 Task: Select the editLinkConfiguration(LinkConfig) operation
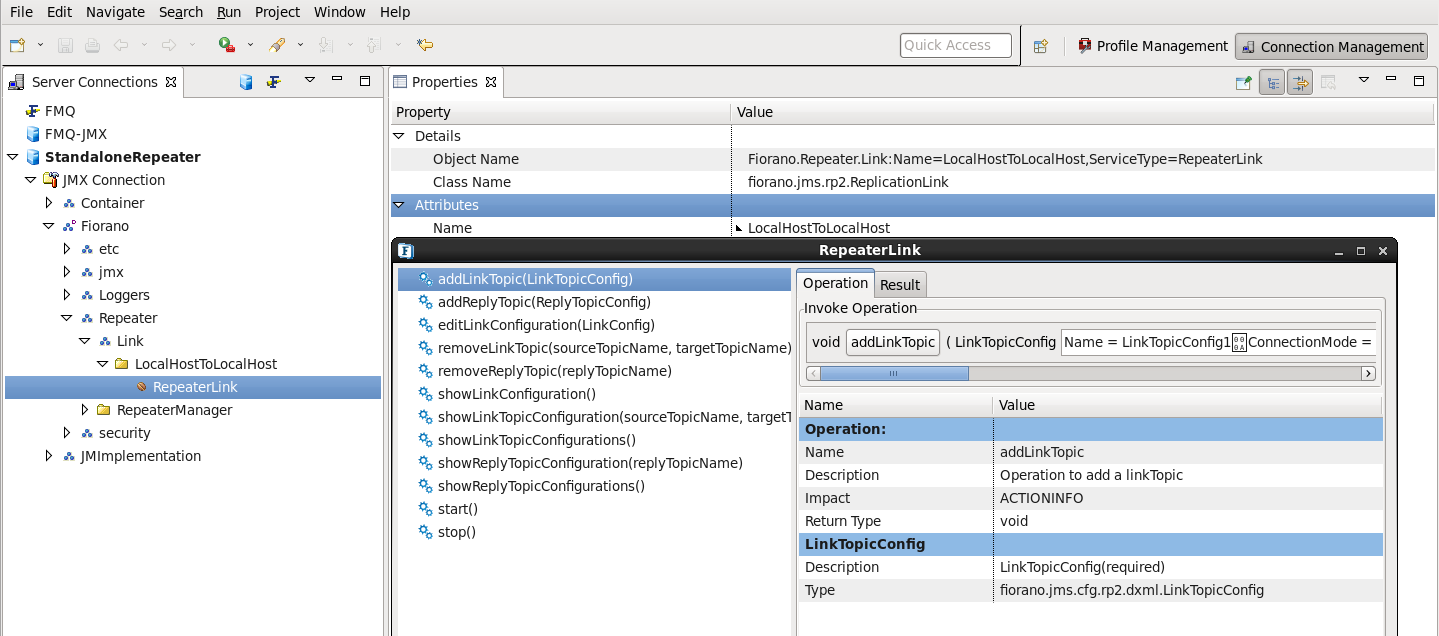tap(546, 325)
